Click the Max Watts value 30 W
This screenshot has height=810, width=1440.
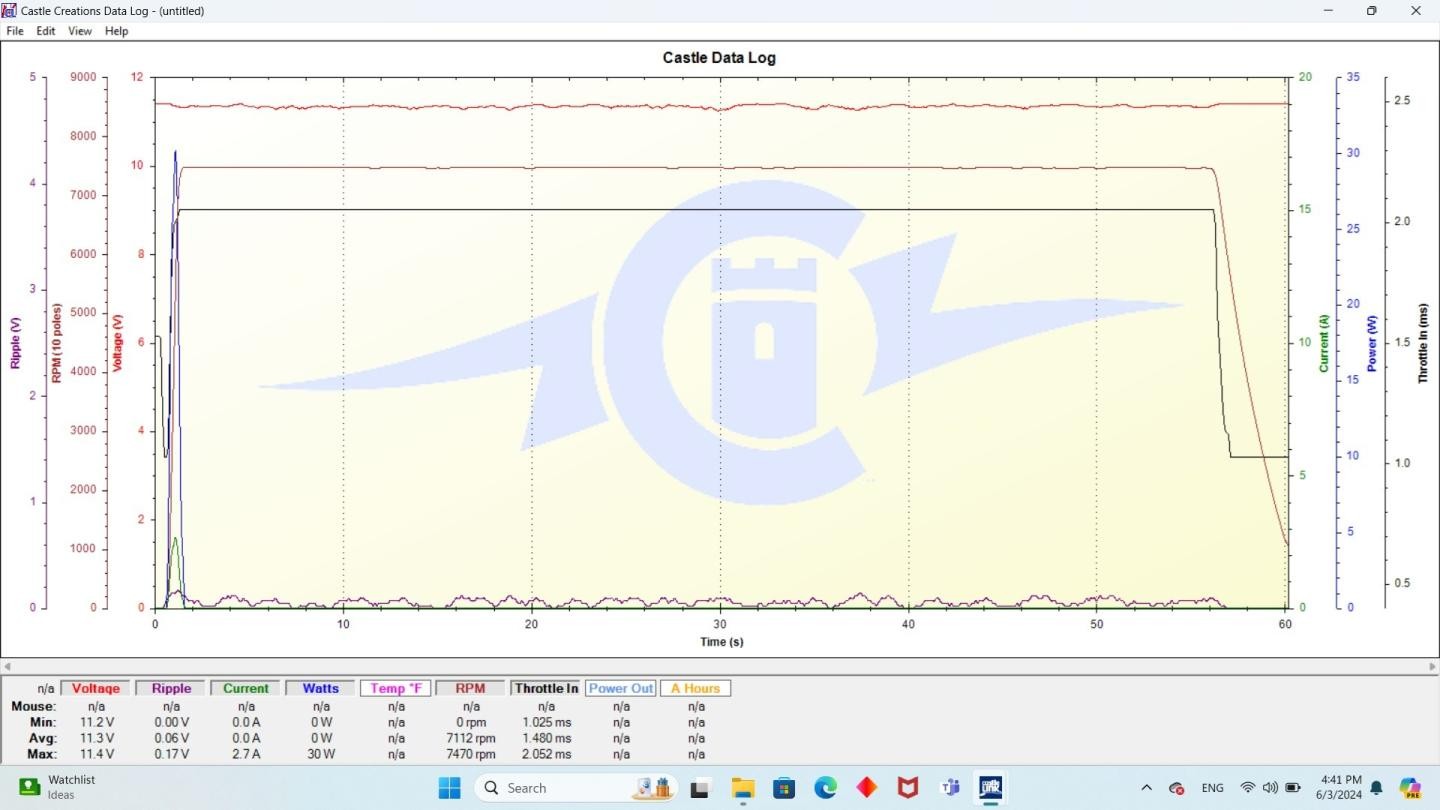321,754
